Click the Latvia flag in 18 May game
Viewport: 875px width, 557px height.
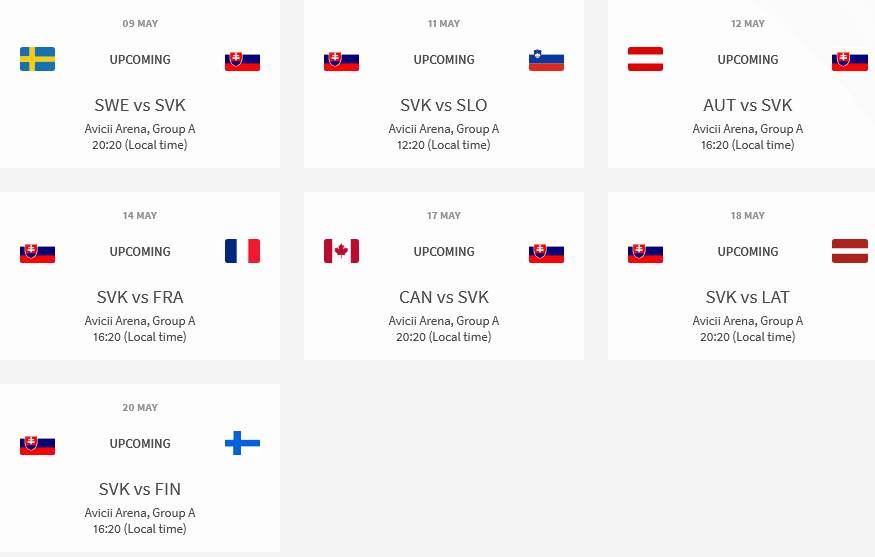pos(850,251)
